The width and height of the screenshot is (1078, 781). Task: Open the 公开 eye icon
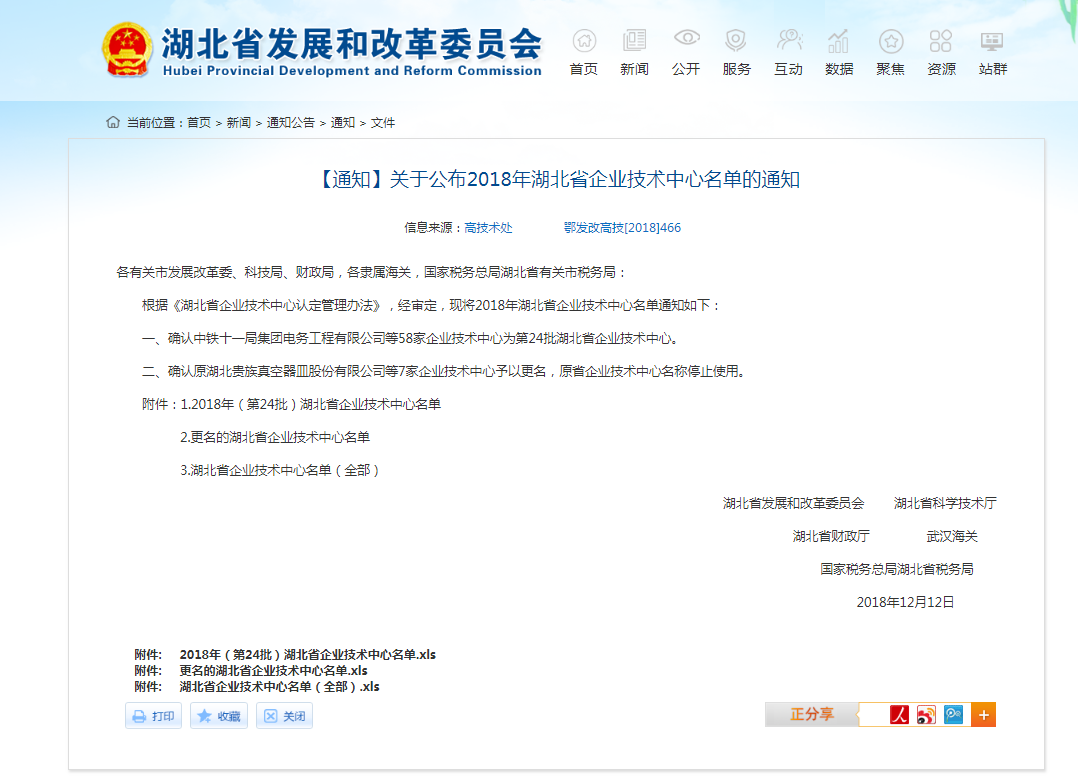686,38
